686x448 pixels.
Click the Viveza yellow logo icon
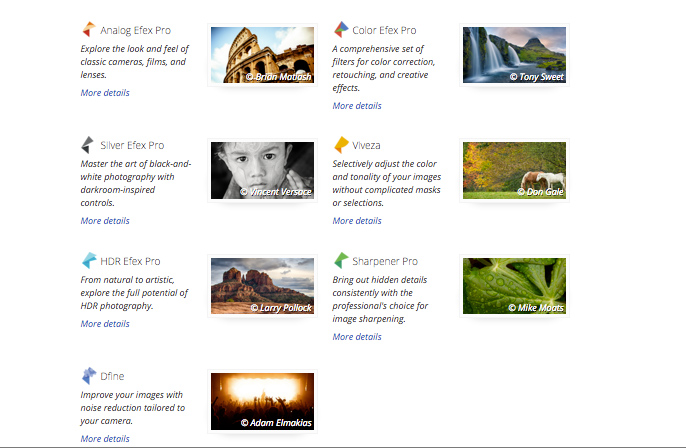(341, 145)
